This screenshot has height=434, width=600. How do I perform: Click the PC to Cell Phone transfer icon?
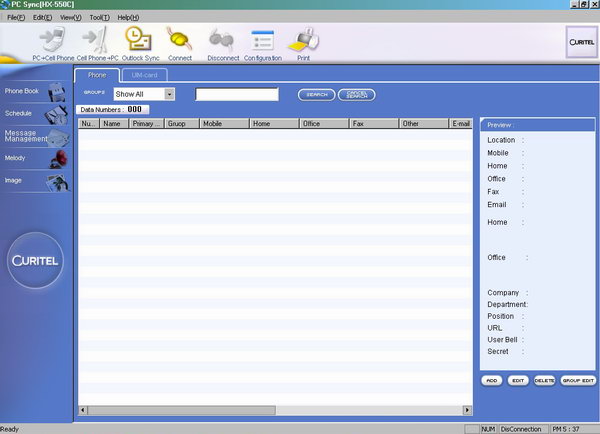tap(53, 44)
